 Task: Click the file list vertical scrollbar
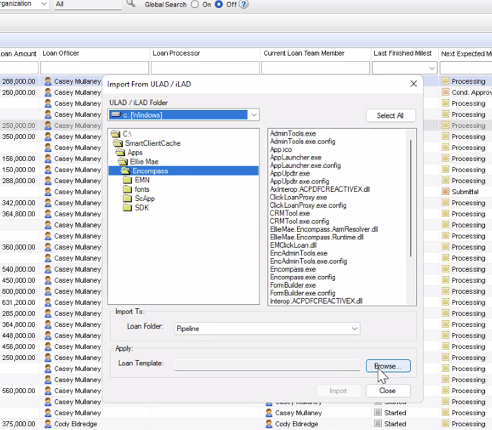point(411,198)
